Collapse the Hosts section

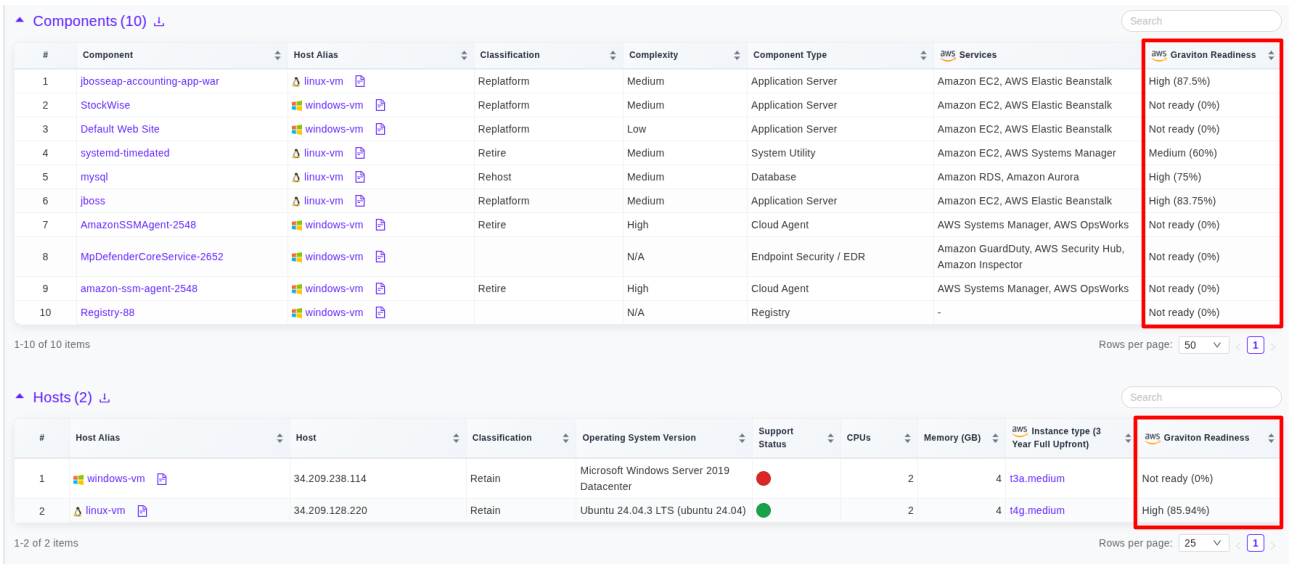click(20, 397)
